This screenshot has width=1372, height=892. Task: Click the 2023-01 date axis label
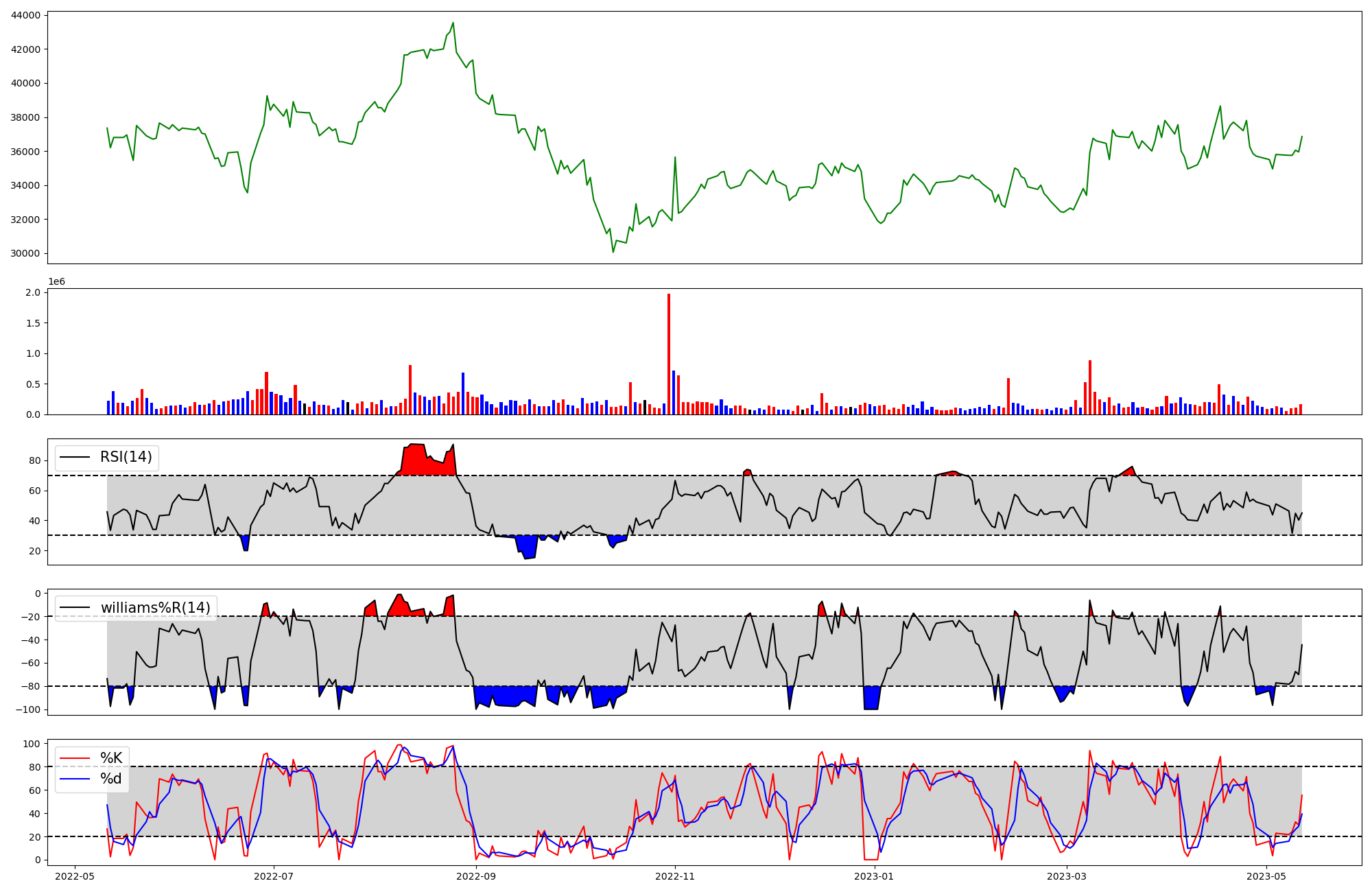point(875,876)
